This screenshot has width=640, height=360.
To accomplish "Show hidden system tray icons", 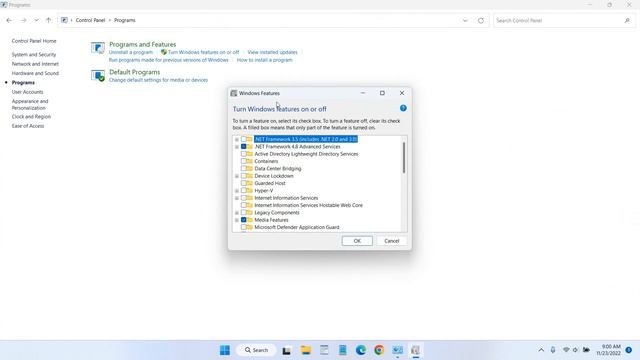I will tap(541, 350).
